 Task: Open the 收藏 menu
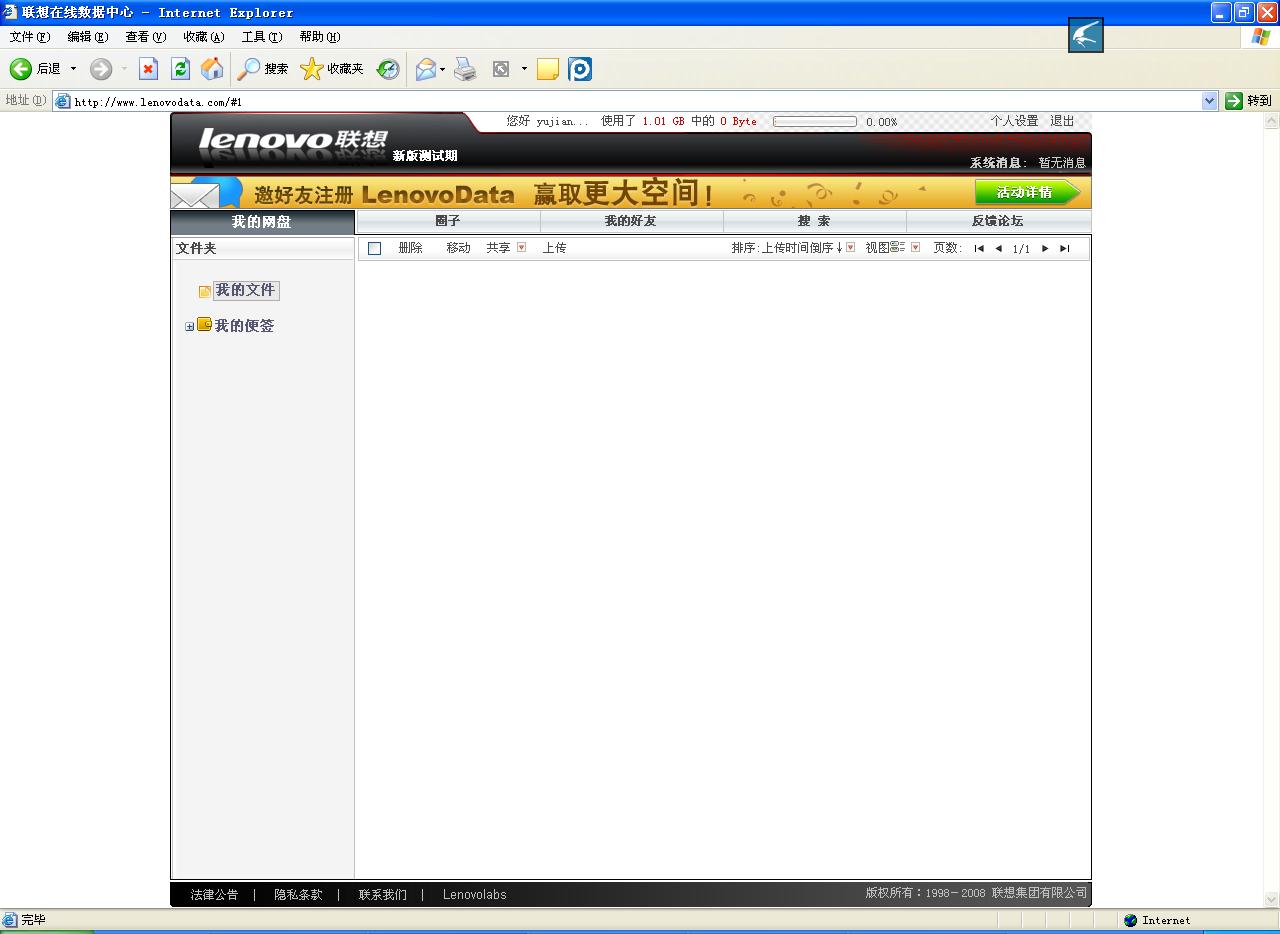coord(203,37)
